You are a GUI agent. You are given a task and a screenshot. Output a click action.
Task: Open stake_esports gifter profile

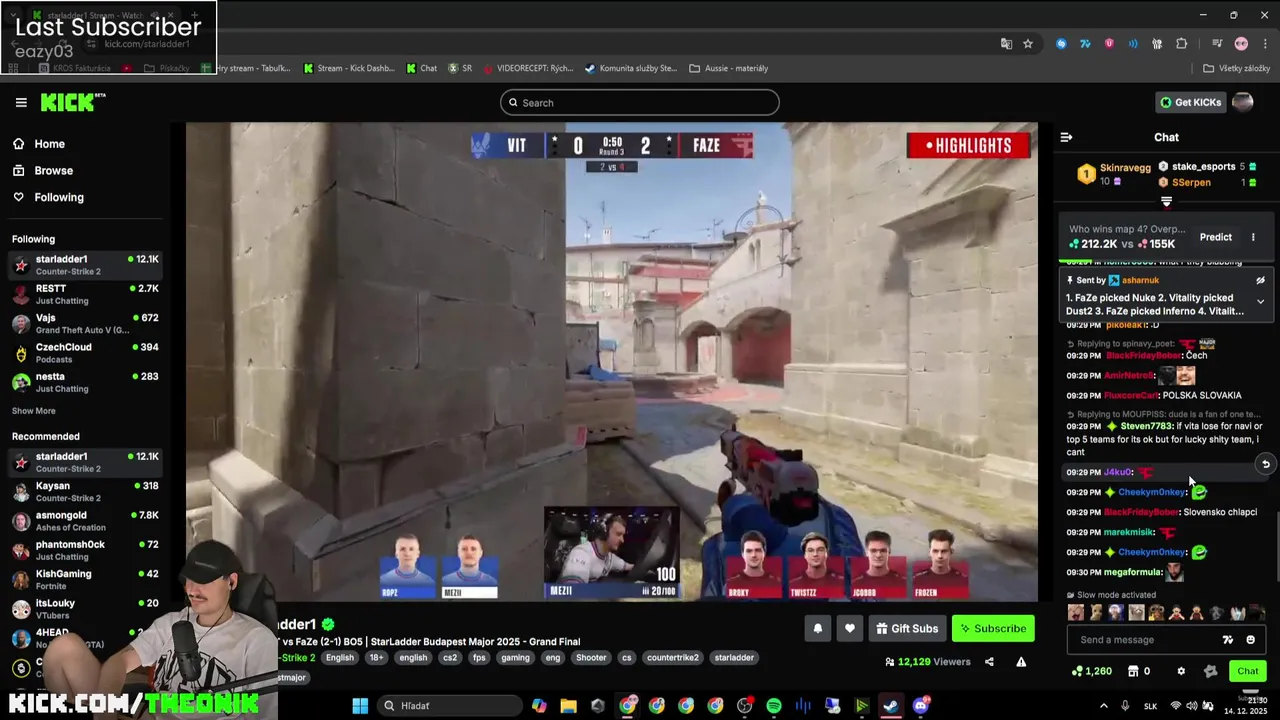pyautogui.click(x=1203, y=167)
